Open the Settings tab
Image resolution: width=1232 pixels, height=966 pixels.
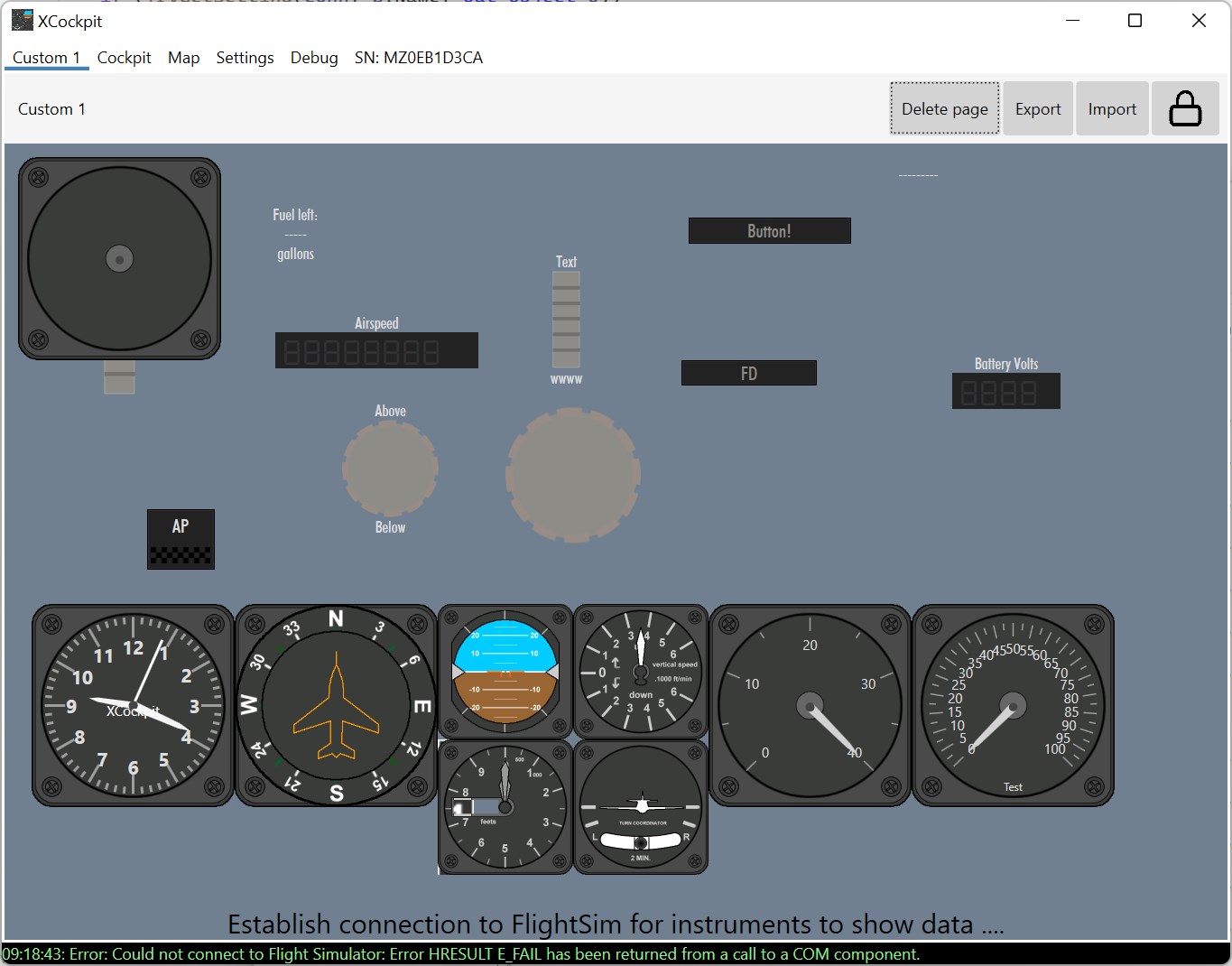(x=245, y=58)
